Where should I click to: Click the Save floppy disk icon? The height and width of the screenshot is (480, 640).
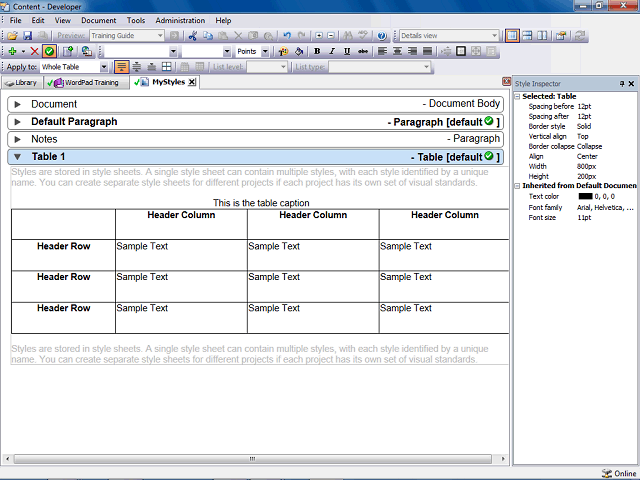pyautogui.click(x=27, y=36)
